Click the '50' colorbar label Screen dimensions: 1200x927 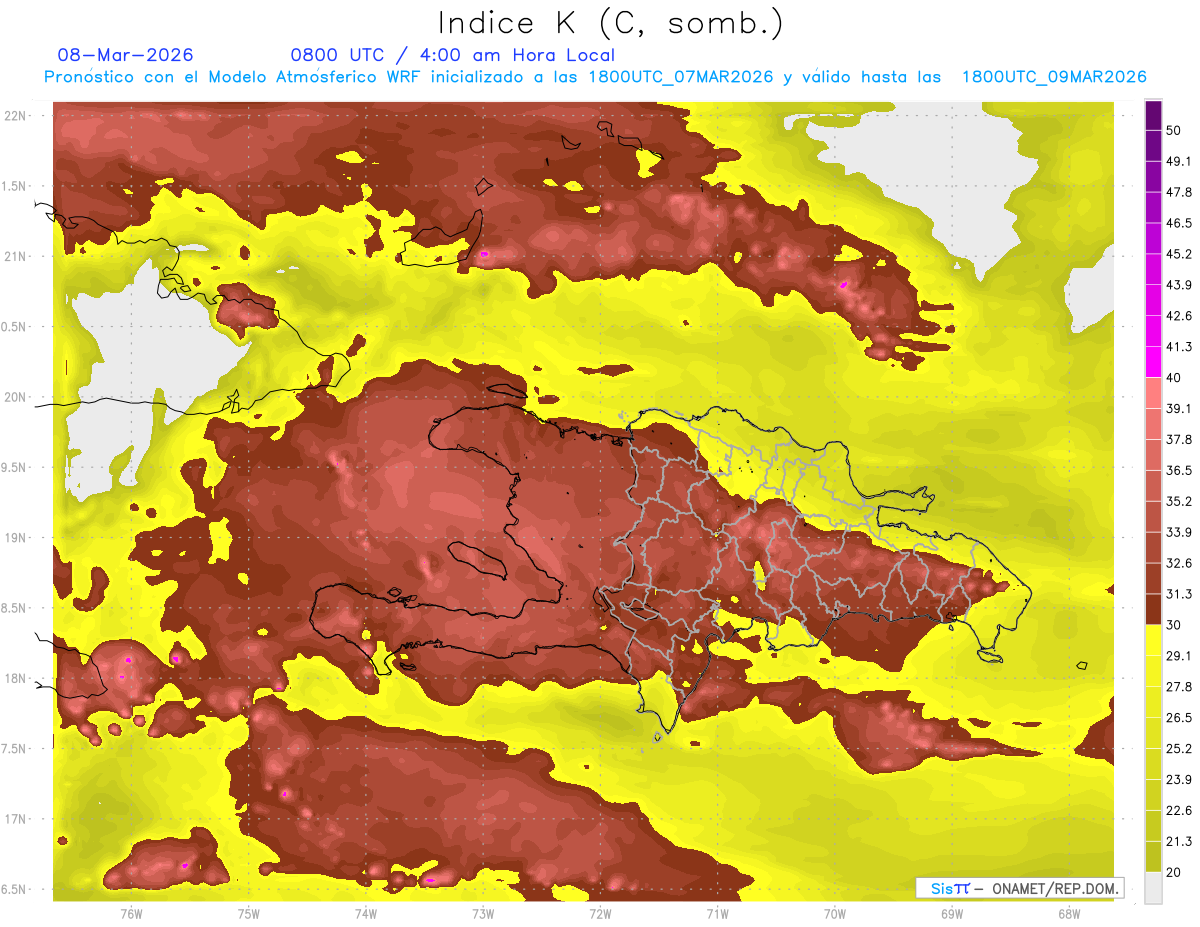point(1175,132)
